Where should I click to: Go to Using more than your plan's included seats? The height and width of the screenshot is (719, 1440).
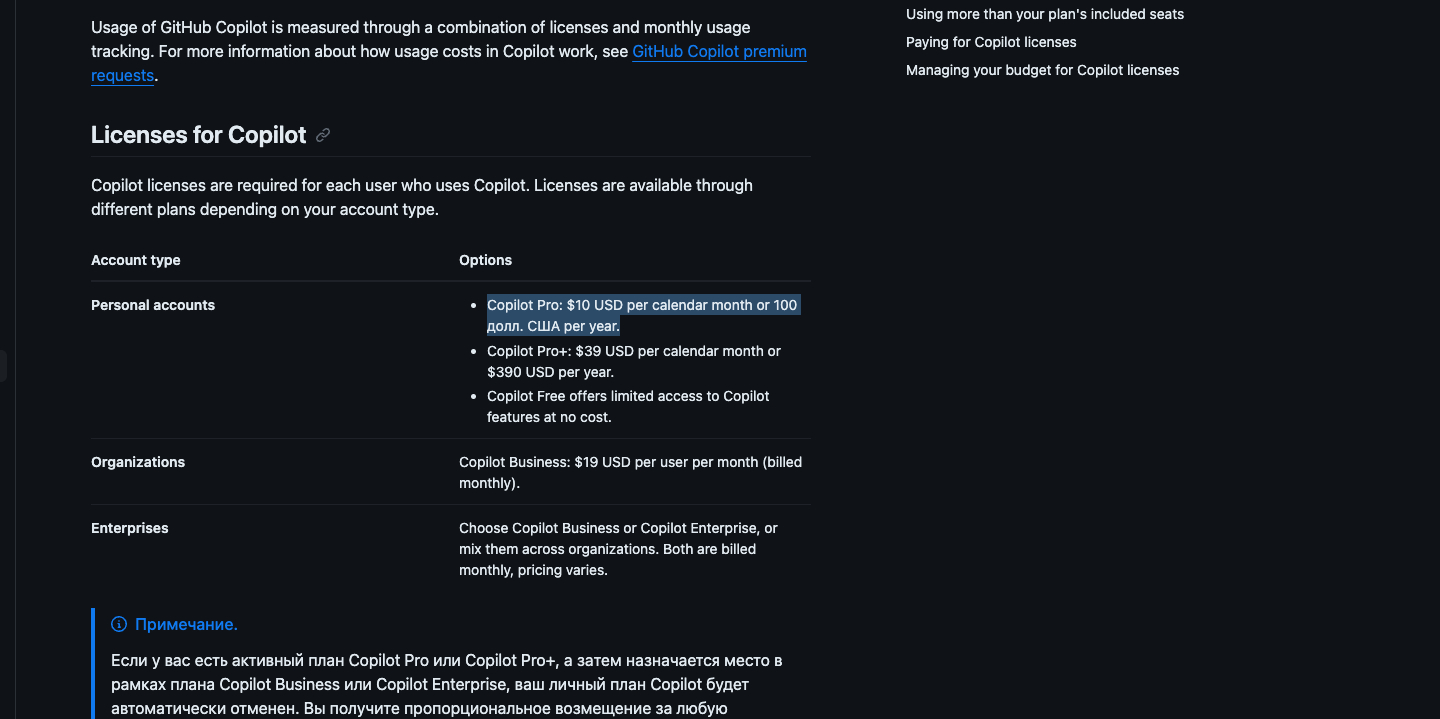pos(1044,14)
